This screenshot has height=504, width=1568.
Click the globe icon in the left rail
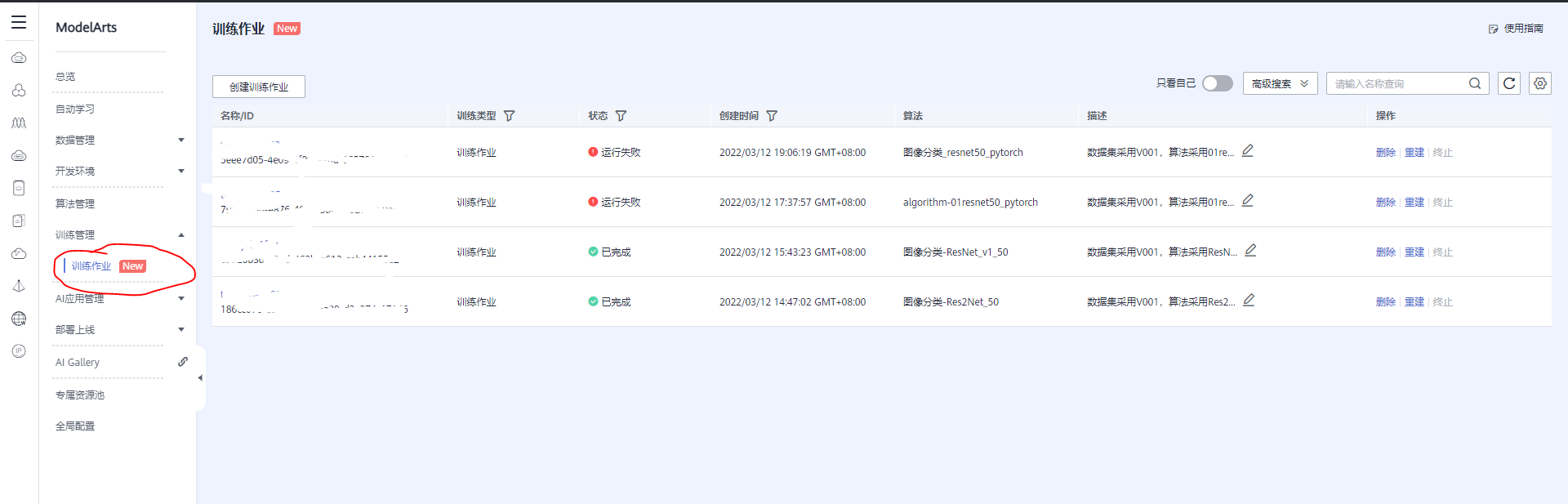19,319
